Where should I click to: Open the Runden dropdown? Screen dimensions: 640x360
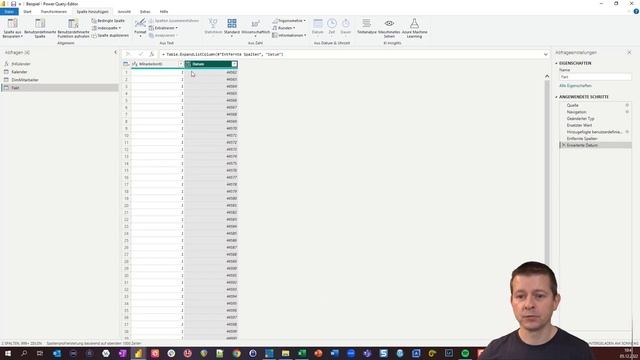284,28
